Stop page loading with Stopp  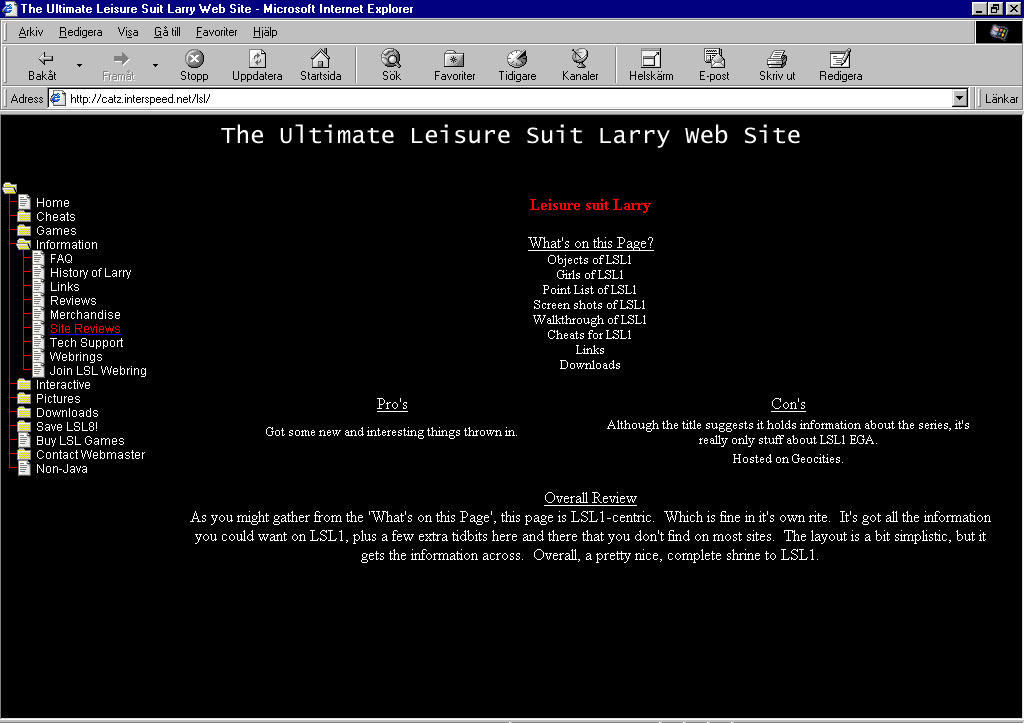coord(194,65)
